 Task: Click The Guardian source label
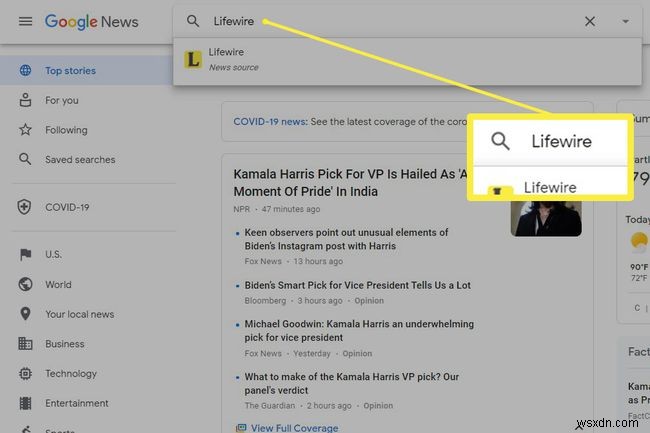pos(270,406)
